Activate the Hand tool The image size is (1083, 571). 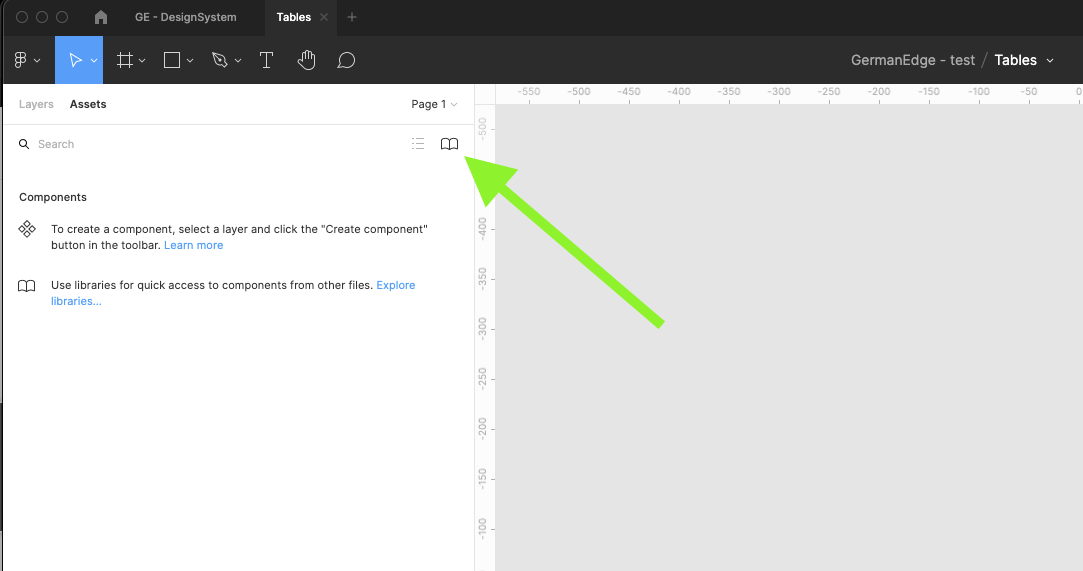click(x=306, y=60)
